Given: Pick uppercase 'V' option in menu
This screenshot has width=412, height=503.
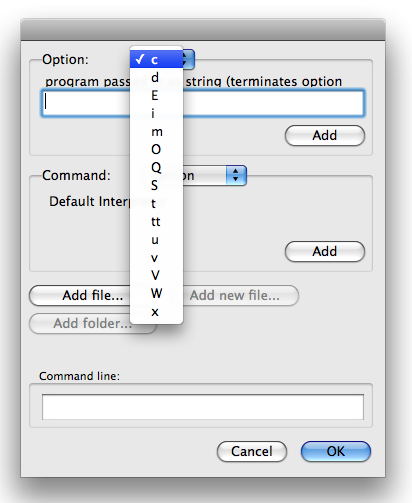Looking at the screenshot, I should (156, 275).
